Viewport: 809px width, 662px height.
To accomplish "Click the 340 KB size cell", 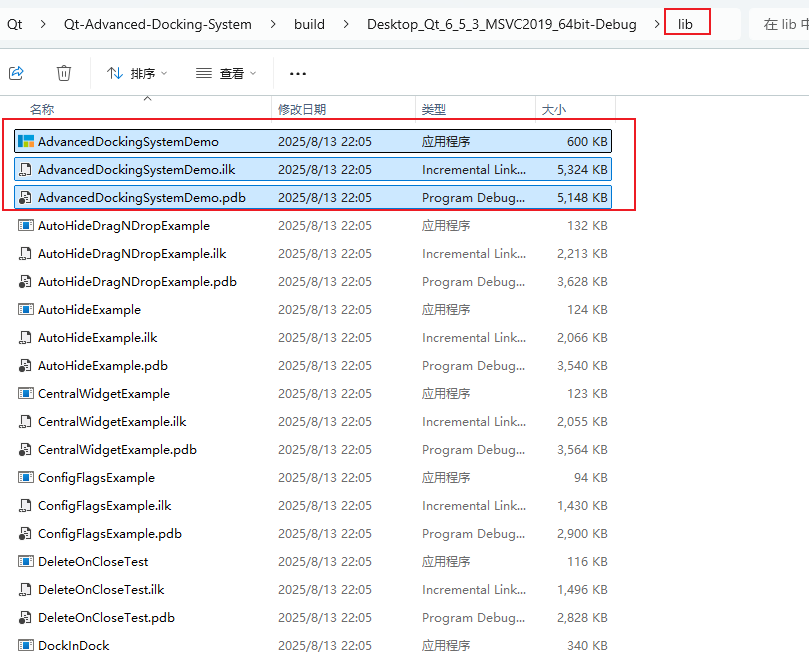I will 587,646.
